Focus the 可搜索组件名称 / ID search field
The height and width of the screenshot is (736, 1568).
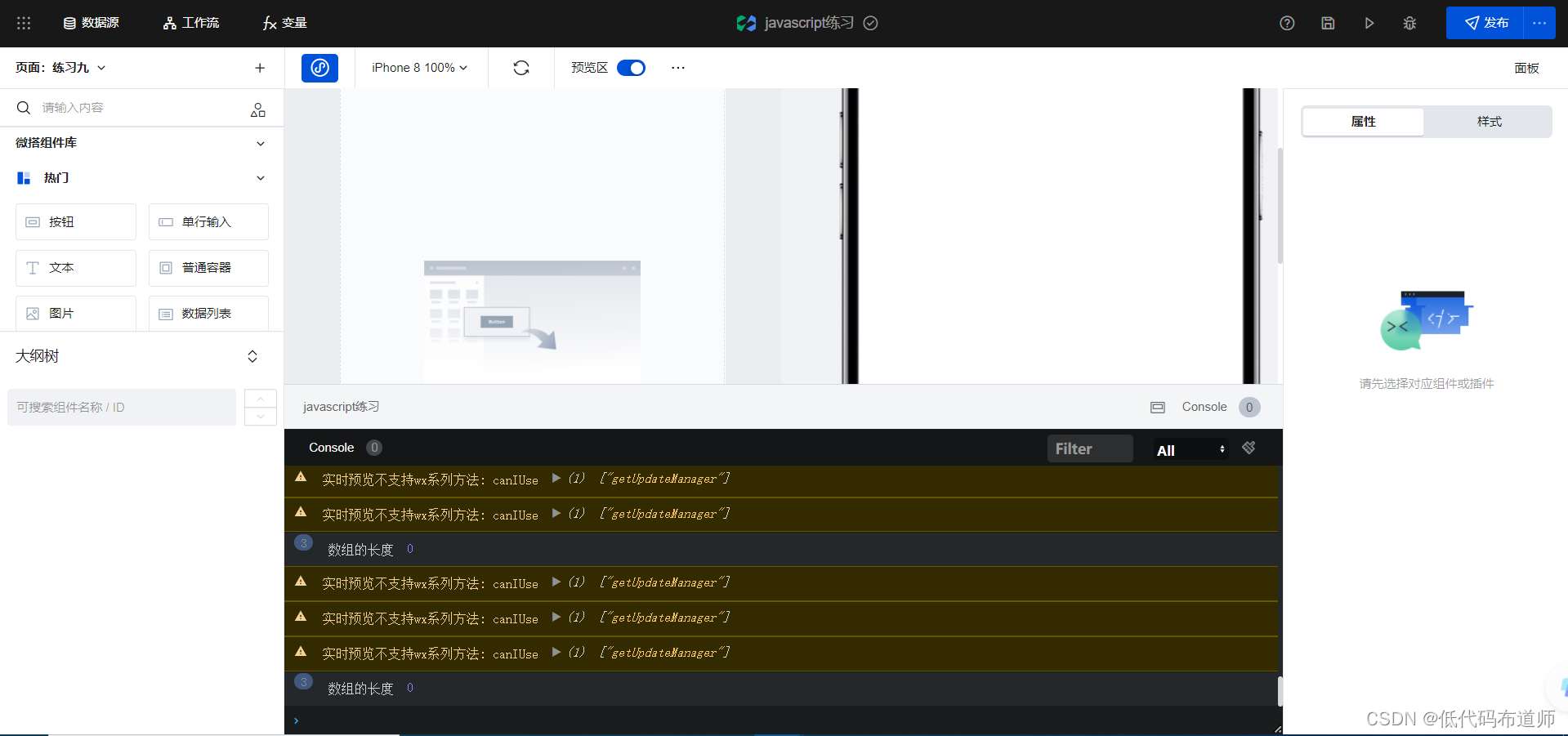tap(122, 407)
